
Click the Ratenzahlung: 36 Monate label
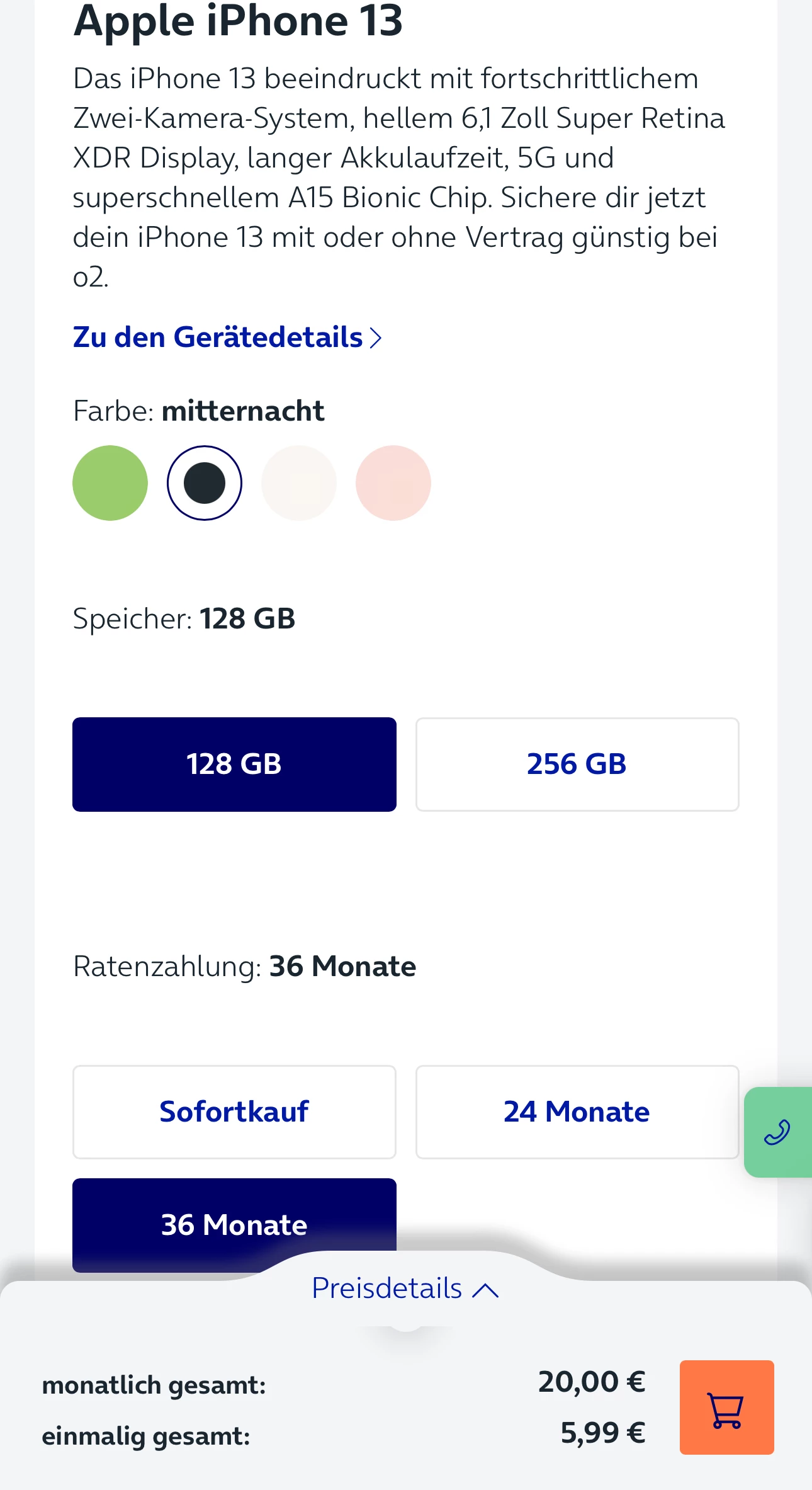click(244, 966)
